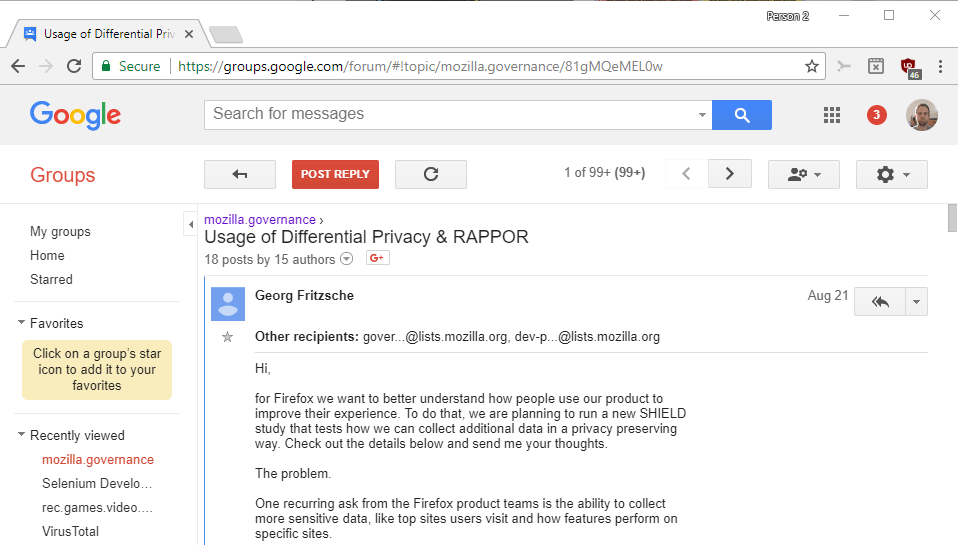Open Chrome three-dot menu
The image size is (958, 545).
click(940, 66)
